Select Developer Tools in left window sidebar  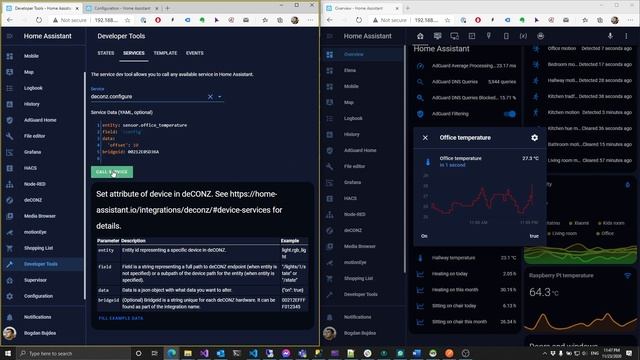point(43,264)
